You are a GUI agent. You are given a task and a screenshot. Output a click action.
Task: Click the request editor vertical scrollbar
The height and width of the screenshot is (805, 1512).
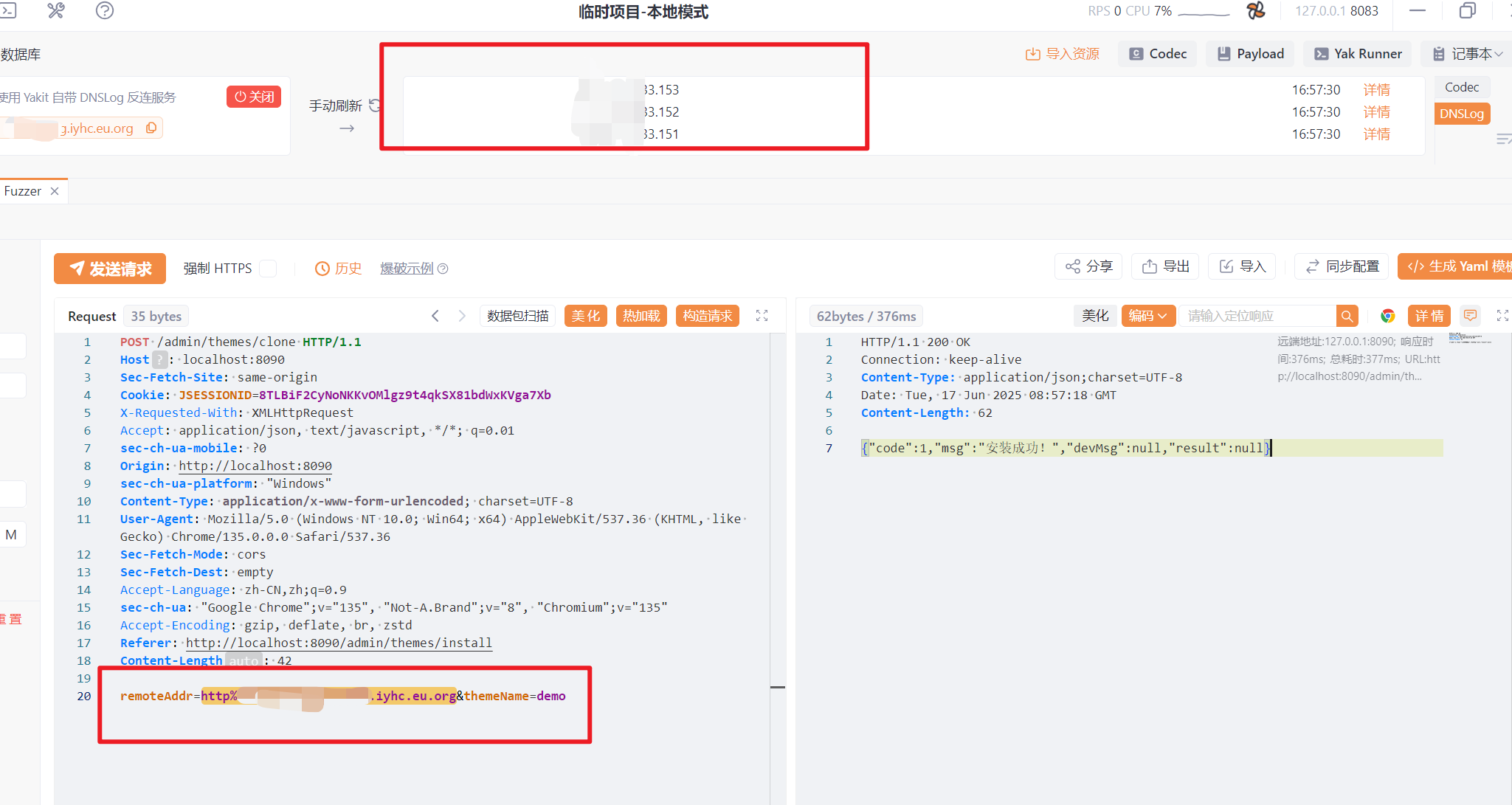pyautogui.click(x=777, y=516)
